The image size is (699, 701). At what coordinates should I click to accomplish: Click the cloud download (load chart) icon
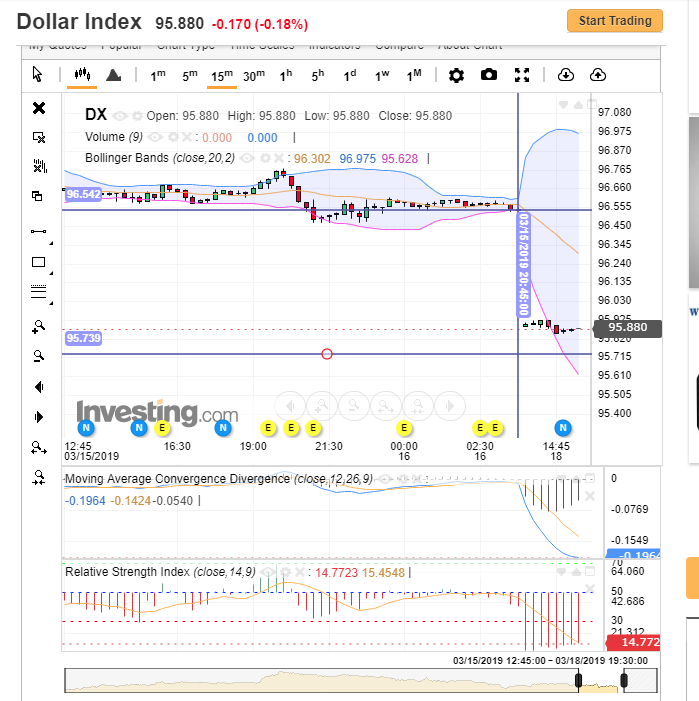(566, 75)
